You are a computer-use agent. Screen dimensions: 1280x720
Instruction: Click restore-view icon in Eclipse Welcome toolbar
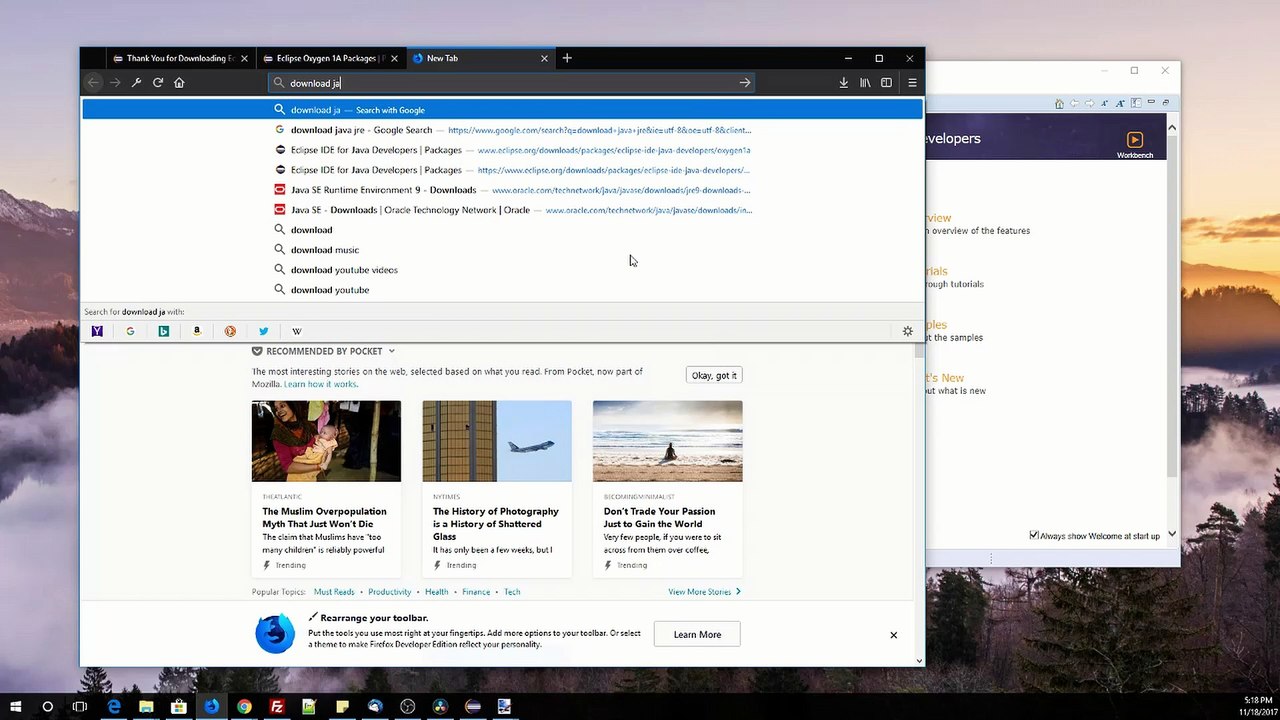[1164, 102]
